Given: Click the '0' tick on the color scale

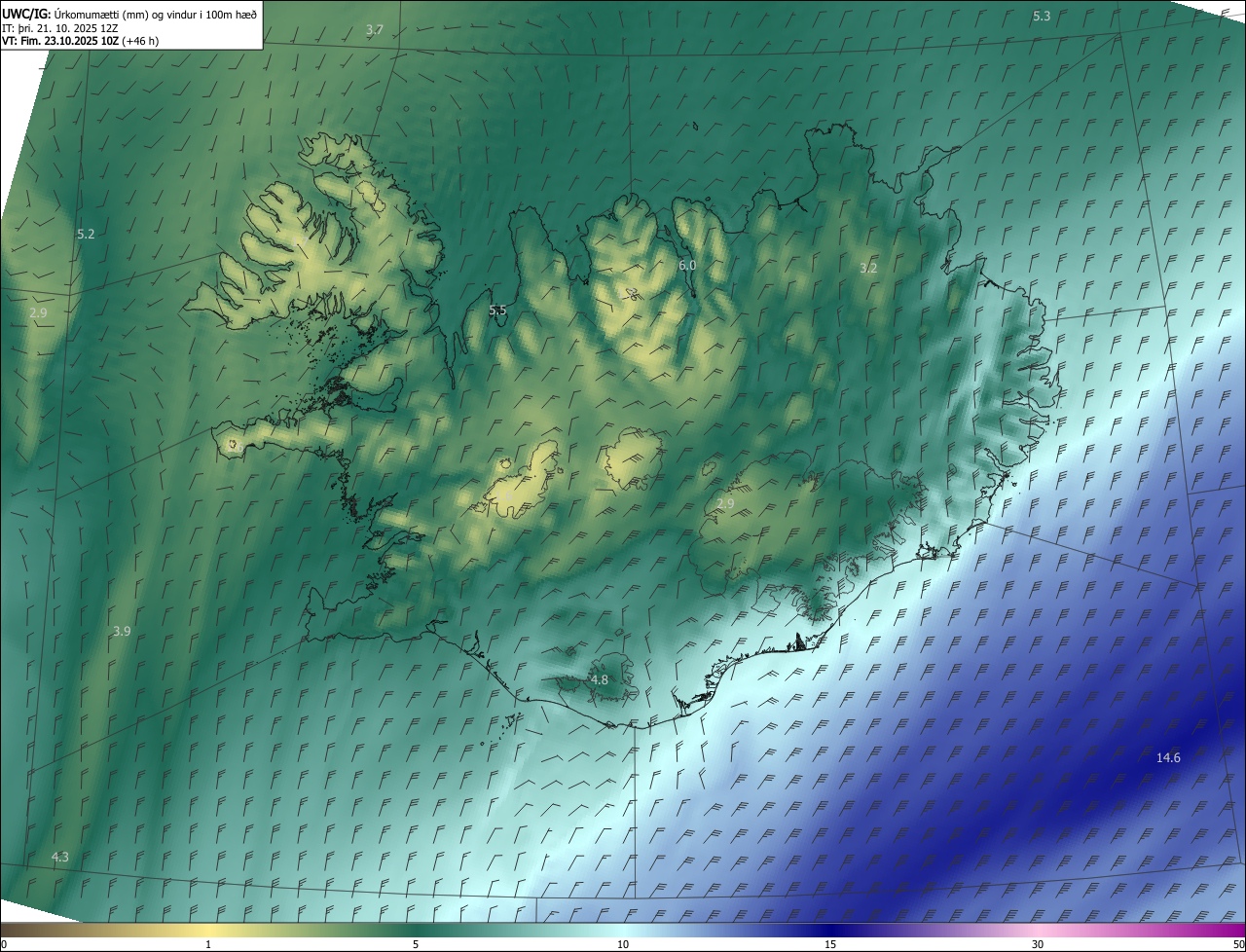Looking at the screenshot, I should click(x=4, y=944).
